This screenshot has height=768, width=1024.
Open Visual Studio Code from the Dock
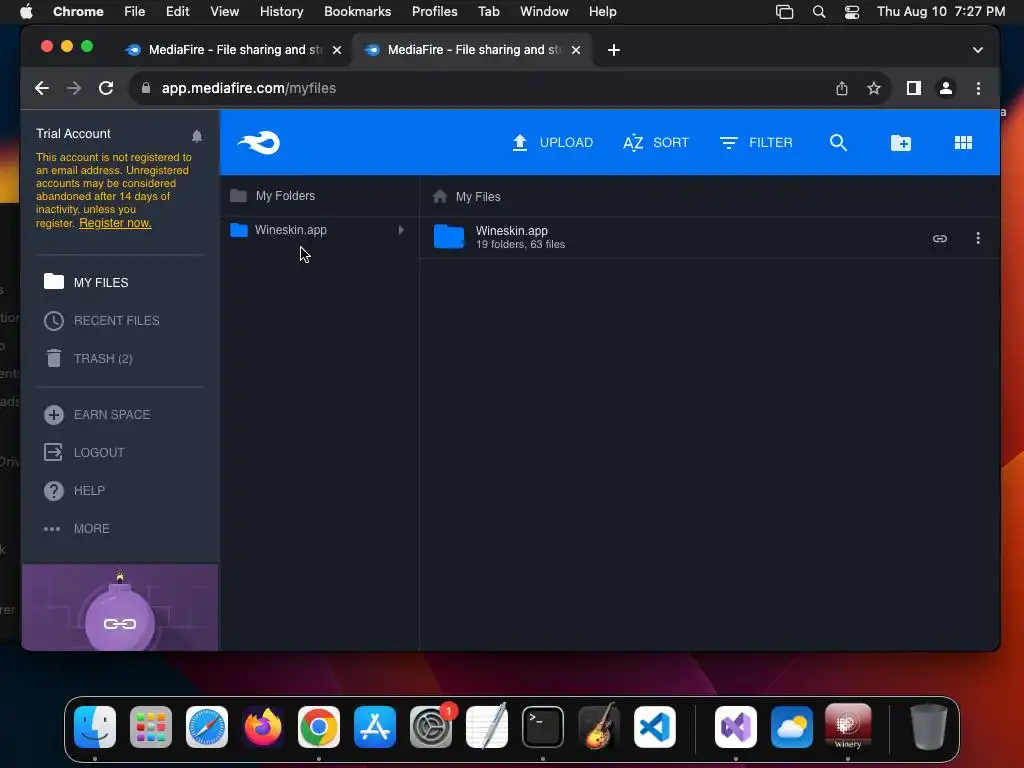(654, 726)
